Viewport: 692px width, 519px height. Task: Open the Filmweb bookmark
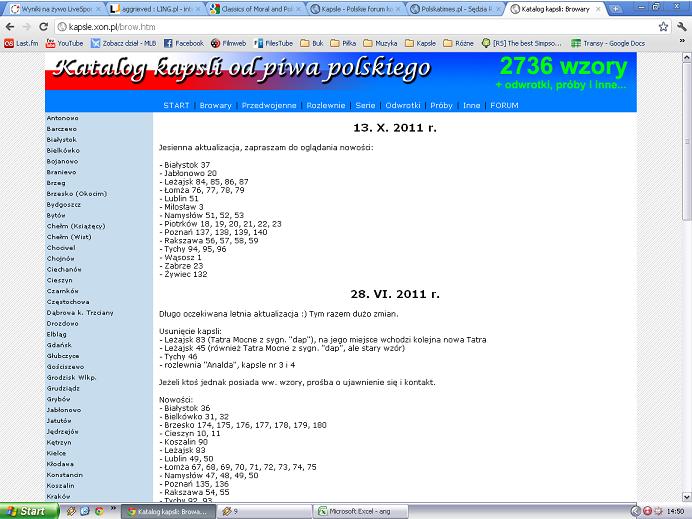click(229, 43)
